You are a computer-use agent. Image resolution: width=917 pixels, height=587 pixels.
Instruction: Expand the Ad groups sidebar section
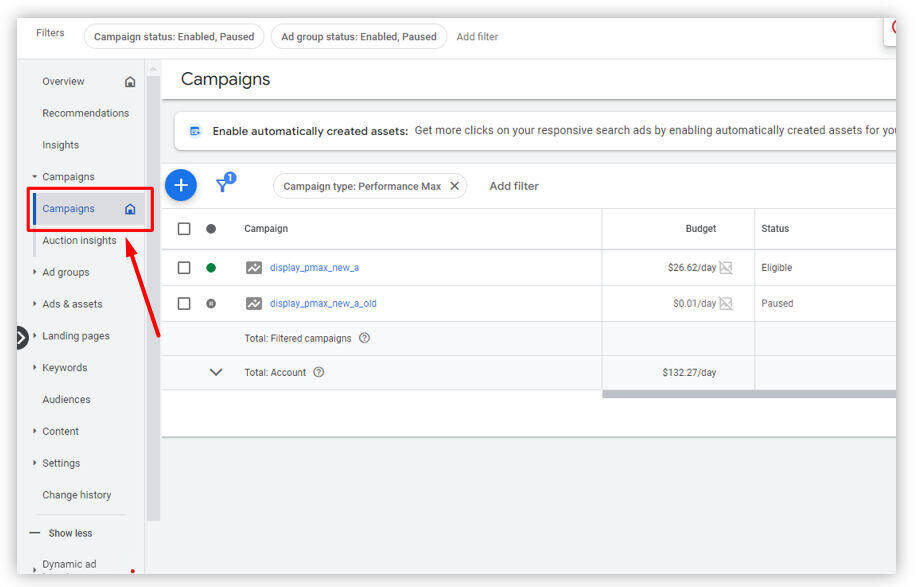click(34, 272)
